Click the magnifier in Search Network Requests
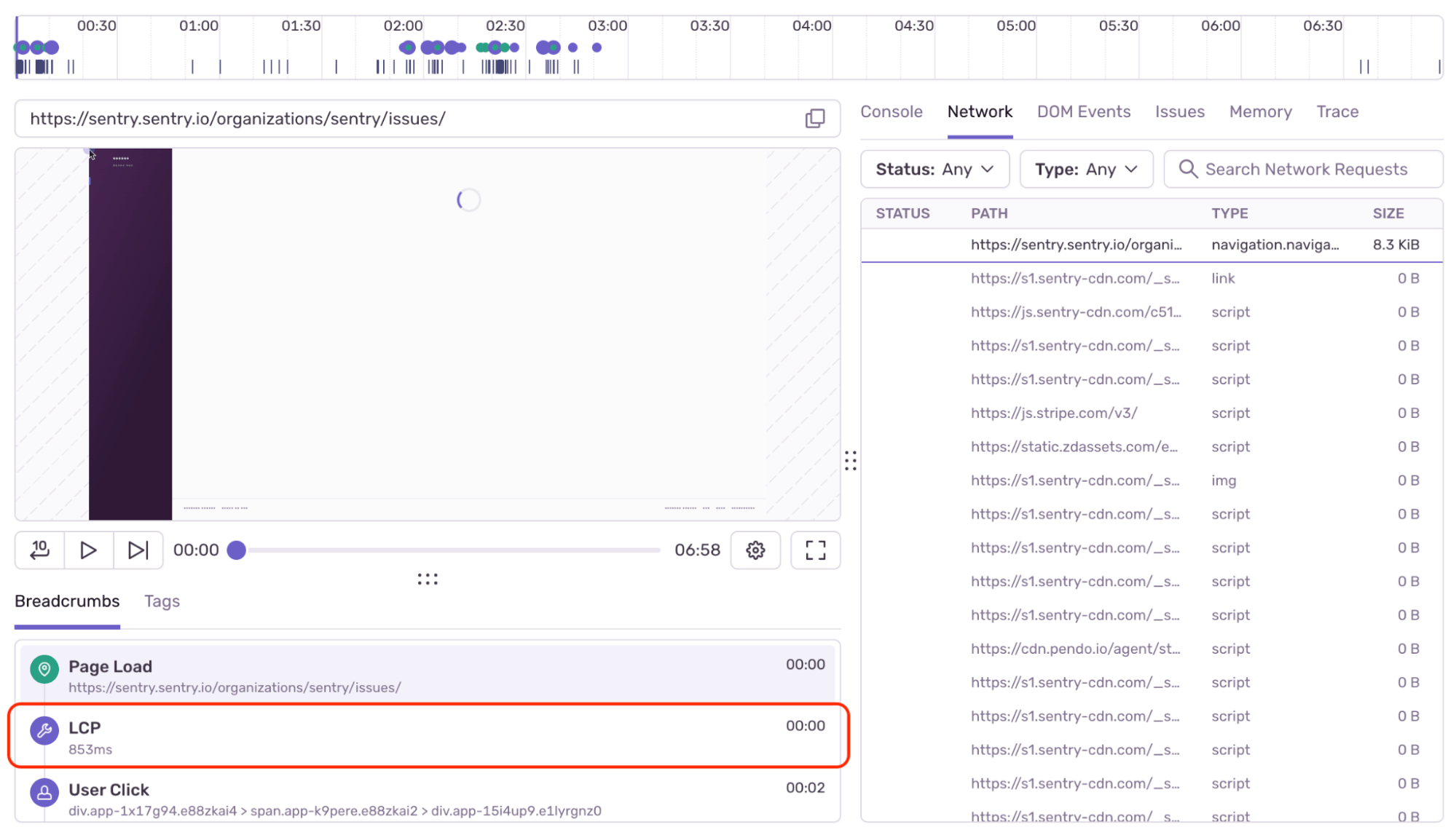Image resolution: width=1456 pixels, height=835 pixels. (1188, 169)
